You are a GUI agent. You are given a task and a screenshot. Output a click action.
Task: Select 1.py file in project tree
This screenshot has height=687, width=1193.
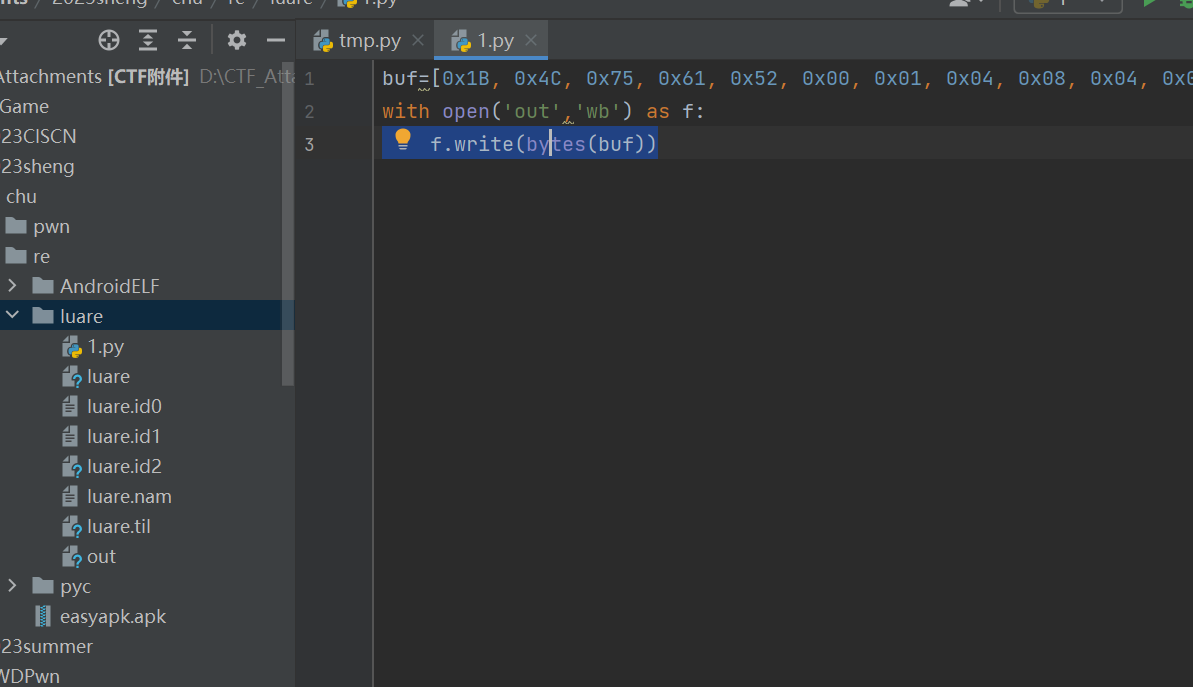point(105,346)
